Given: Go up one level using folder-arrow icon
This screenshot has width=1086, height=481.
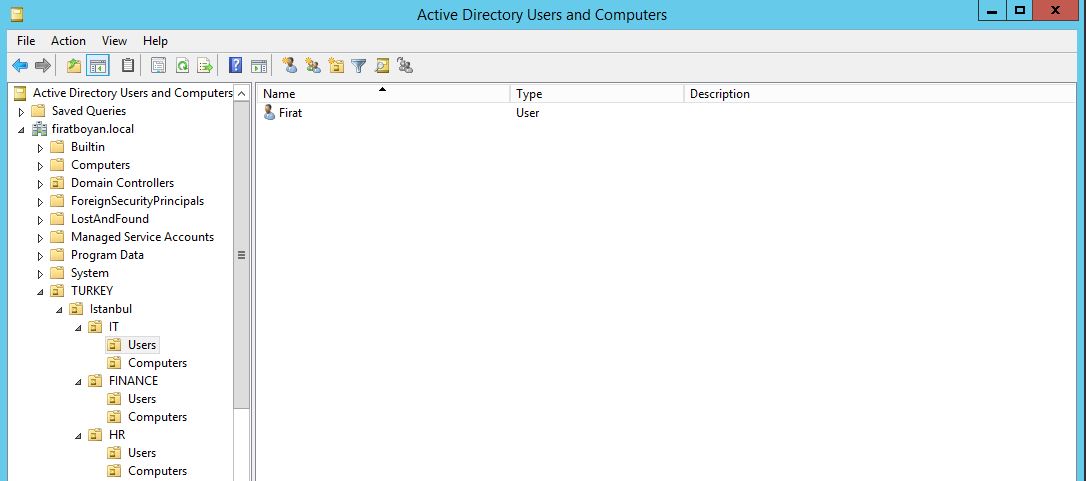Looking at the screenshot, I should (73, 66).
